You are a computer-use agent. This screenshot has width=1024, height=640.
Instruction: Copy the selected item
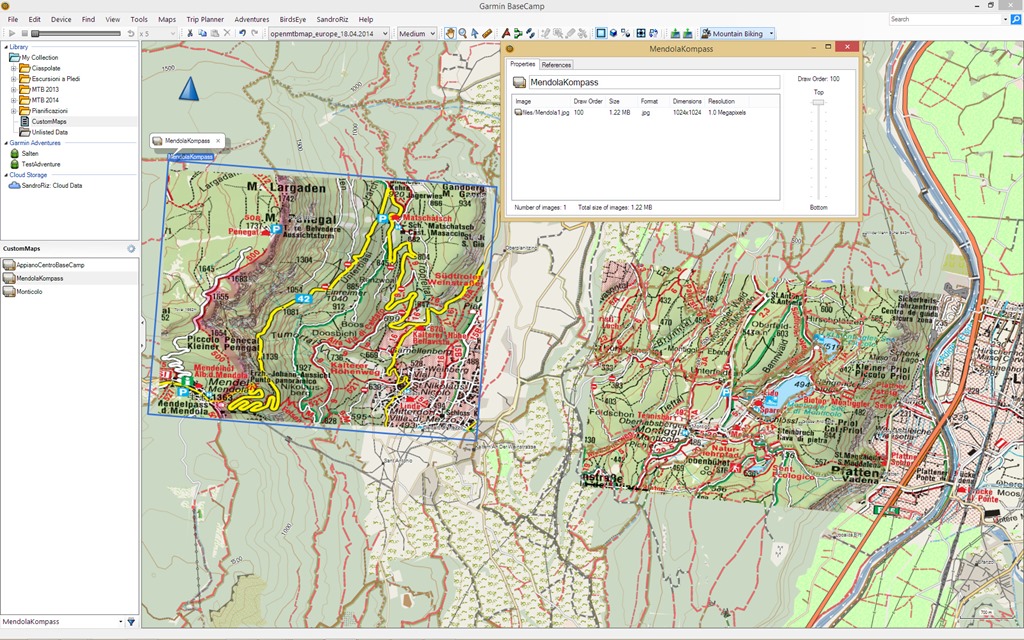202,33
